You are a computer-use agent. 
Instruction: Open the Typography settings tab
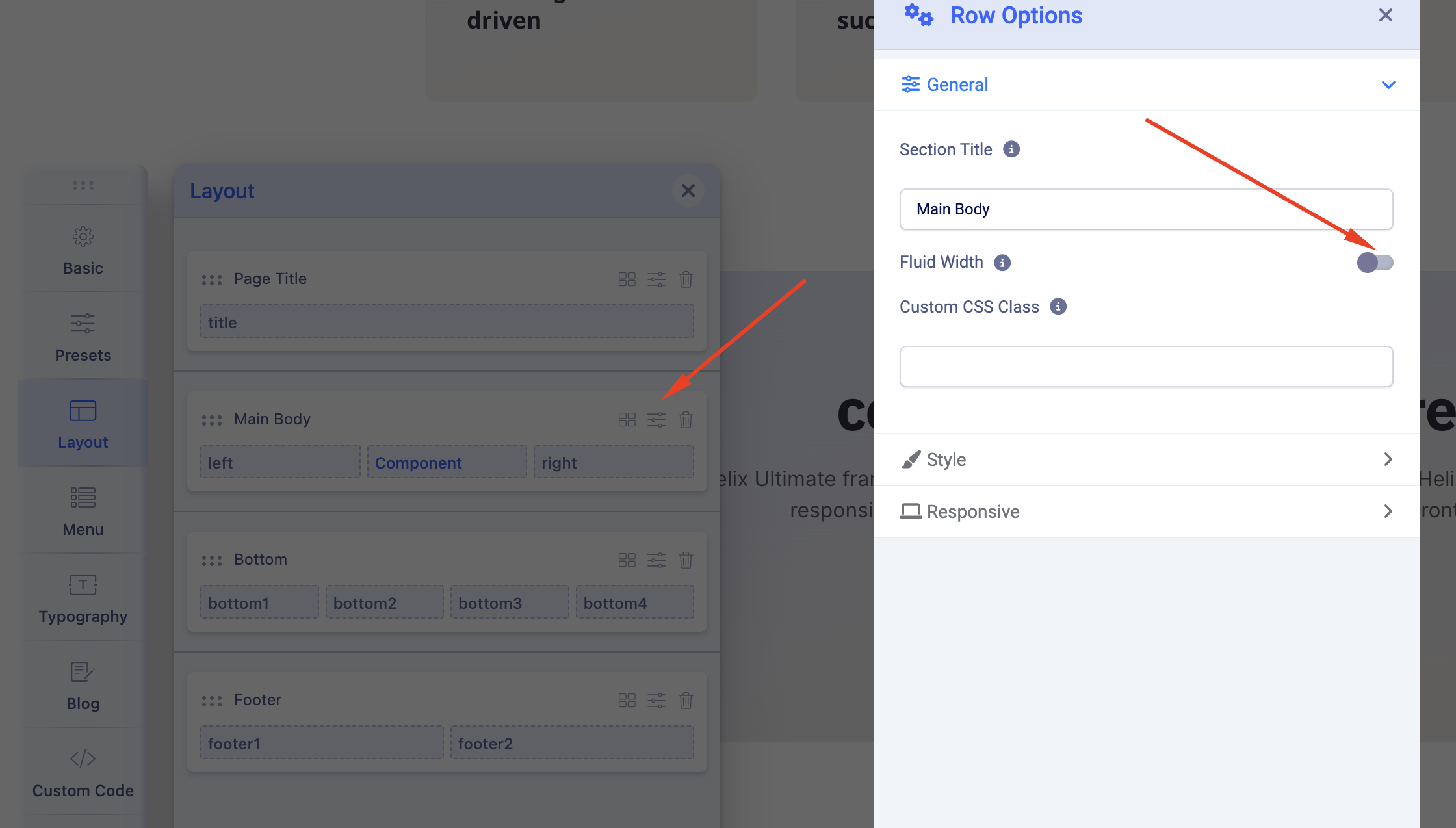click(83, 598)
